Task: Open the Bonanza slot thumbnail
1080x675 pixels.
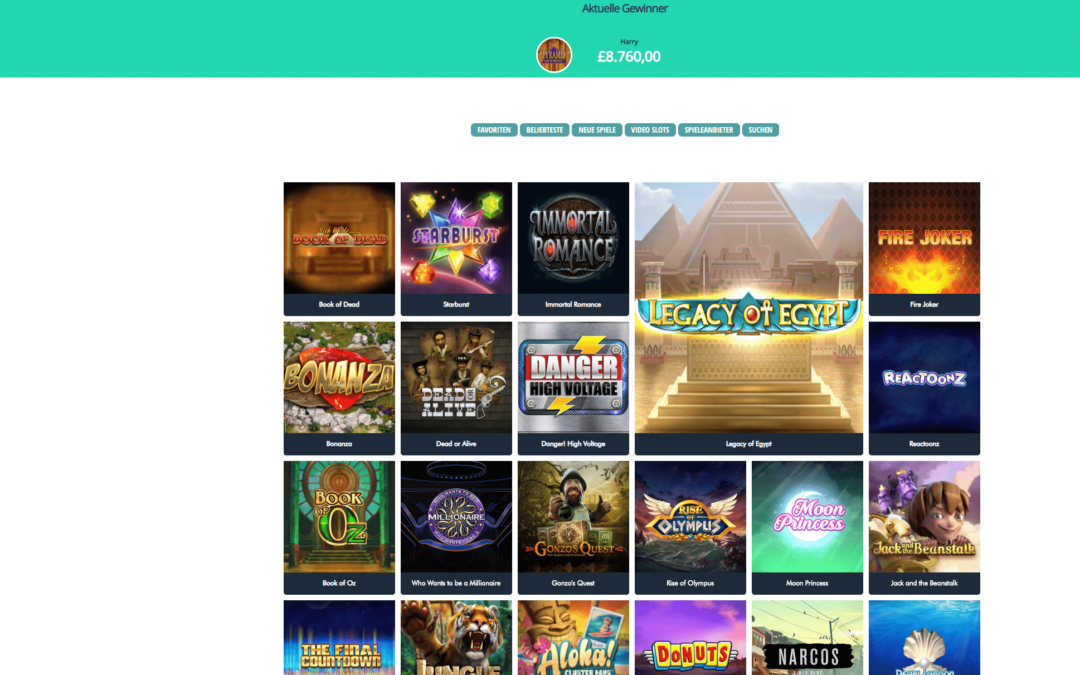Action: [339, 388]
